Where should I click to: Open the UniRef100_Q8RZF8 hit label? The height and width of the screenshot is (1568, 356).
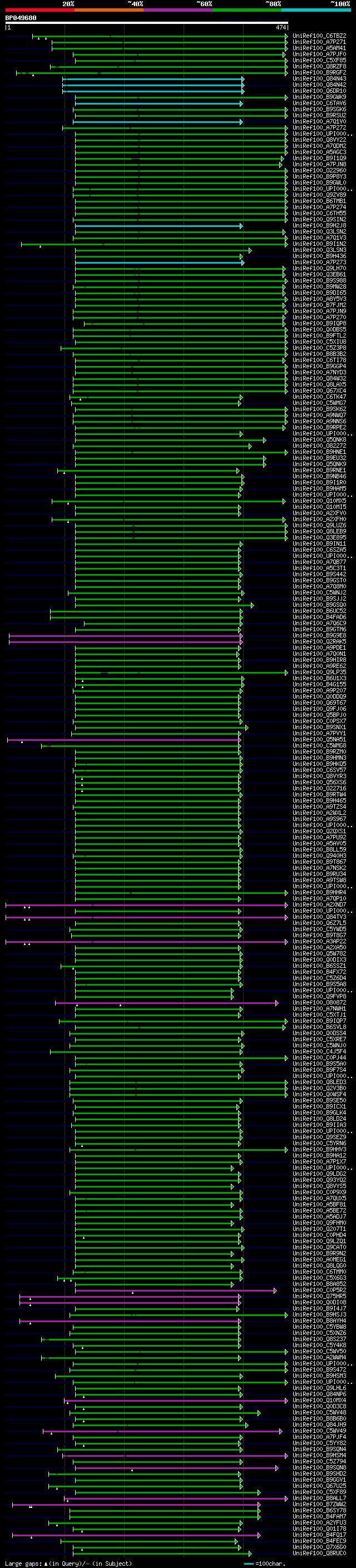click(319, 66)
